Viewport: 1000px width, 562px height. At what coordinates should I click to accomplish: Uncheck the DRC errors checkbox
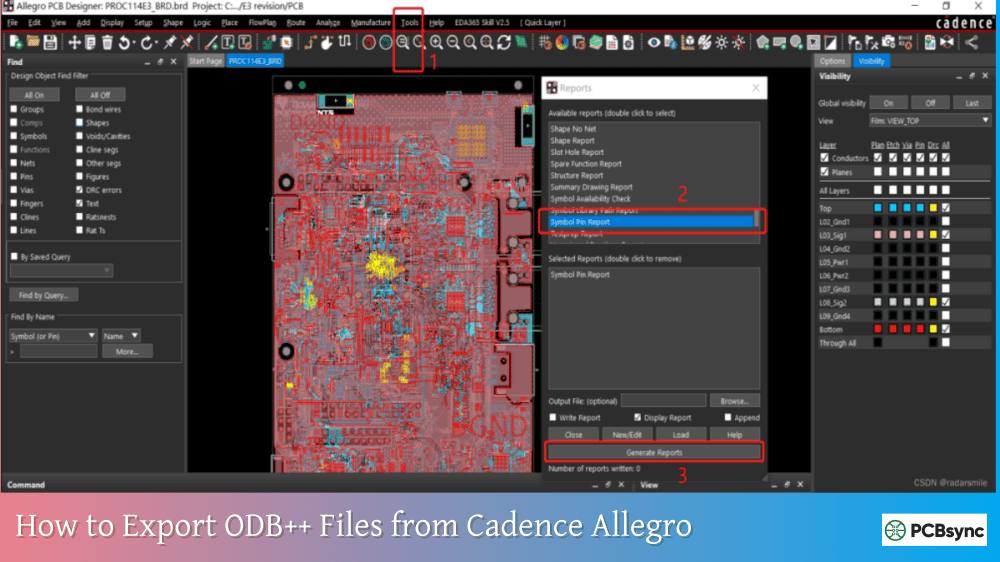79,190
